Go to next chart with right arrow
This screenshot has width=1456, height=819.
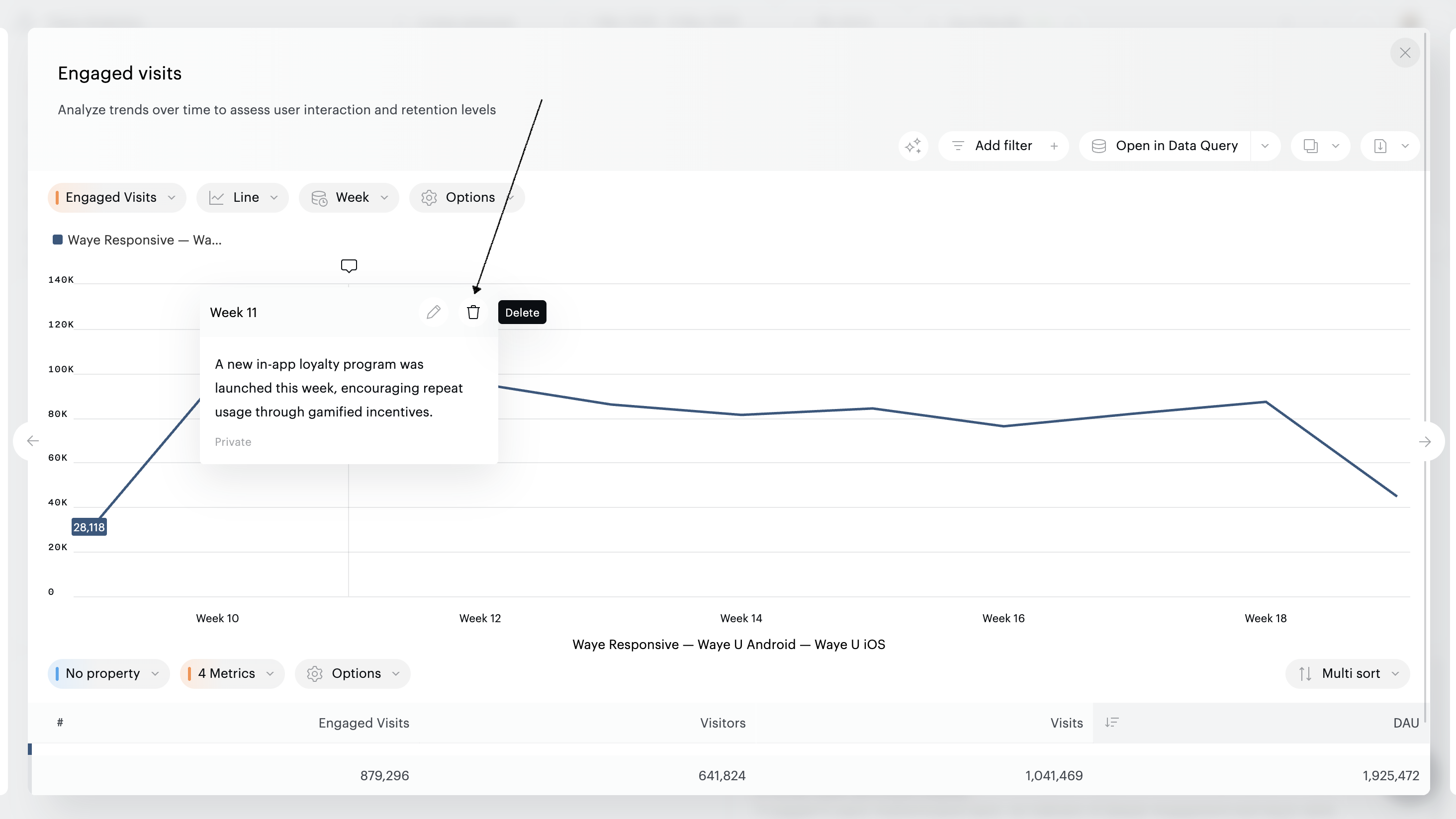point(1424,441)
